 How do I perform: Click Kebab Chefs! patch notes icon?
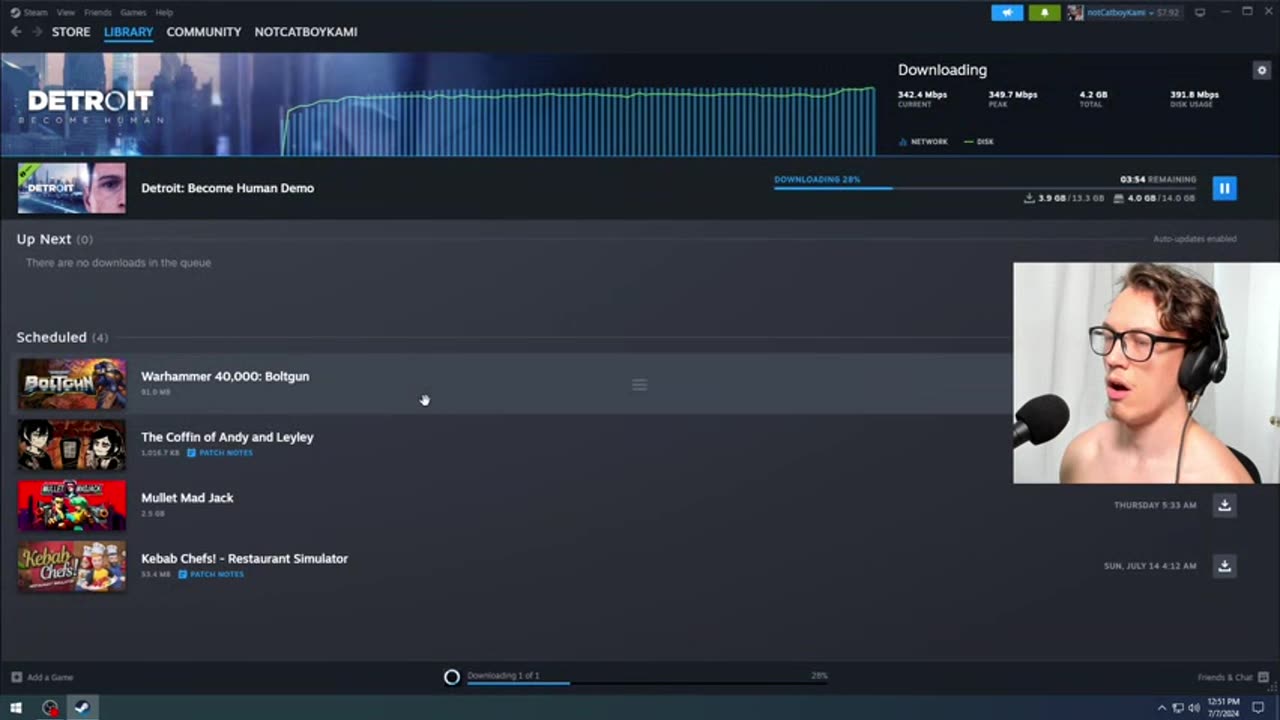[183, 574]
